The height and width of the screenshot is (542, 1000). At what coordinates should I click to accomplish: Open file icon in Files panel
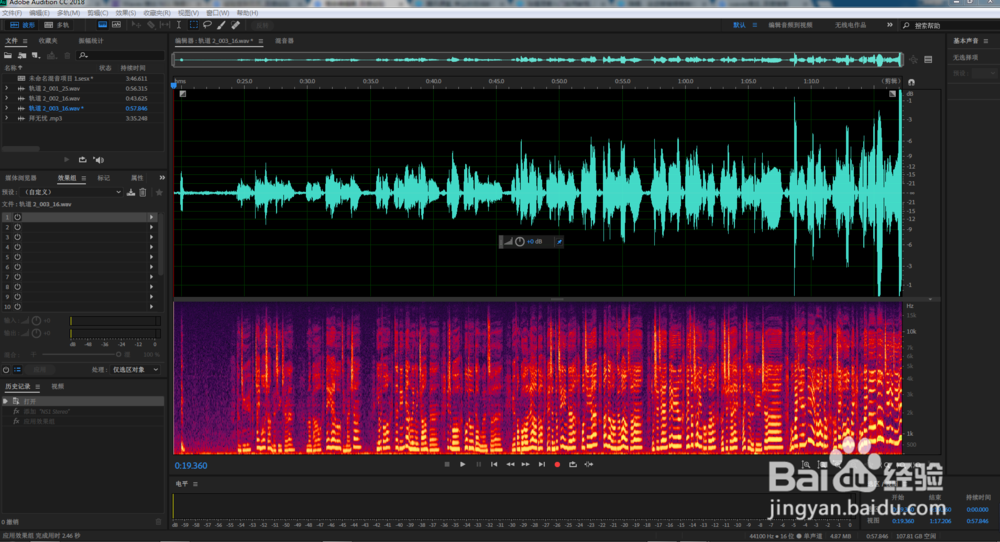(8, 55)
